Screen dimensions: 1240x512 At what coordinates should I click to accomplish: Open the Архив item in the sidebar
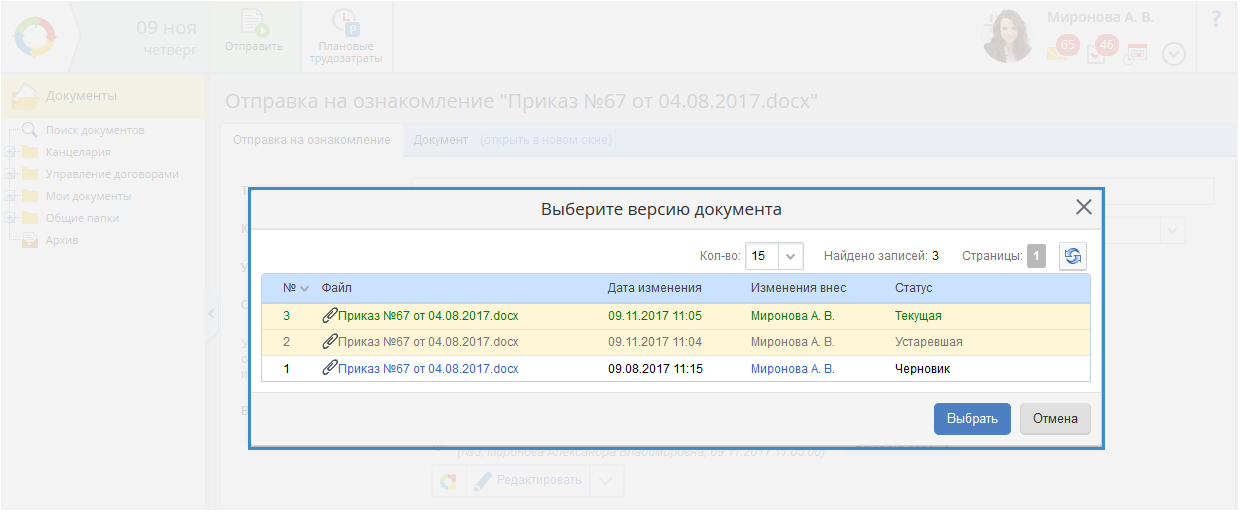[x=62, y=240]
